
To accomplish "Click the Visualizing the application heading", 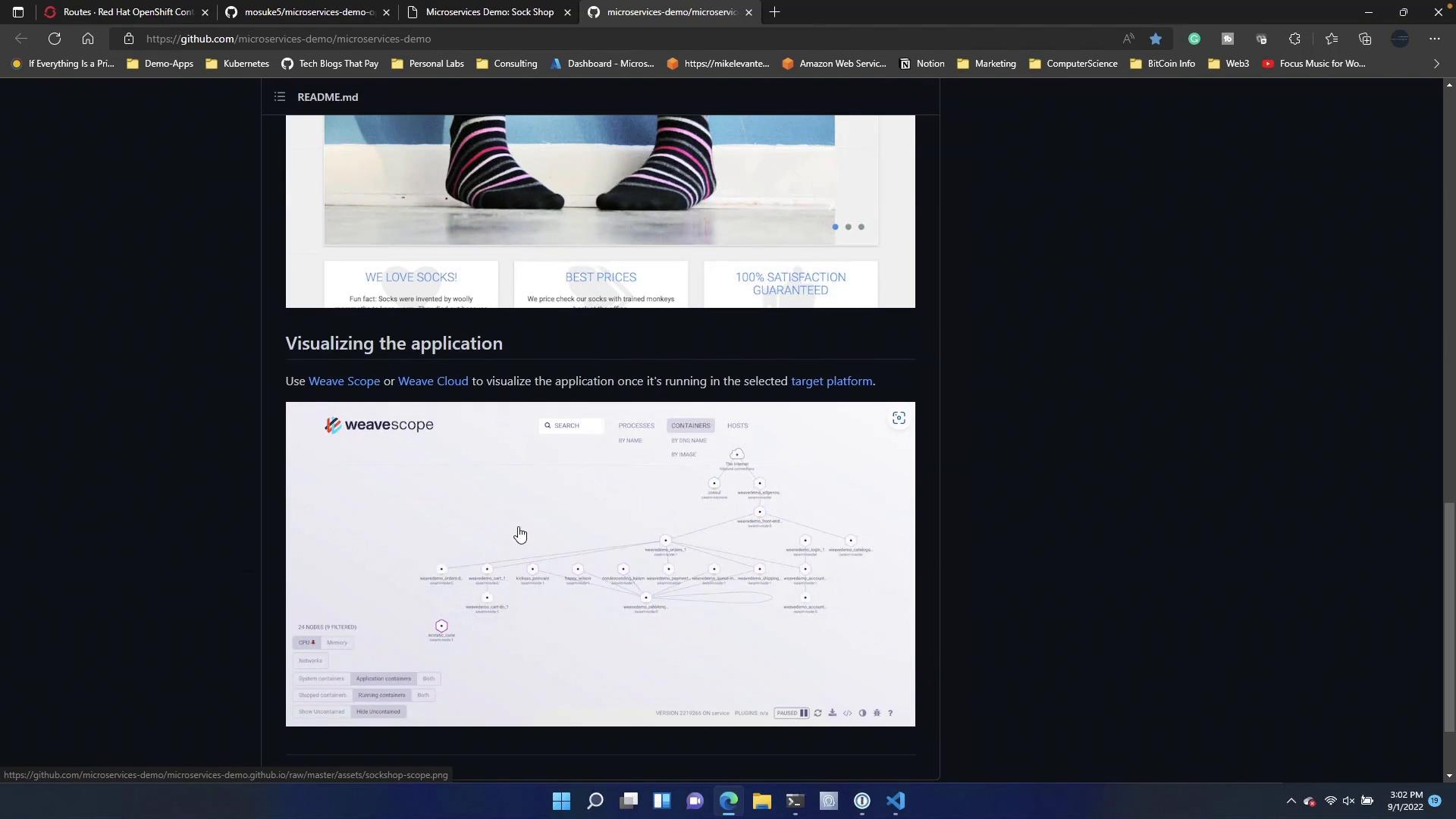I will click(394, 344).
